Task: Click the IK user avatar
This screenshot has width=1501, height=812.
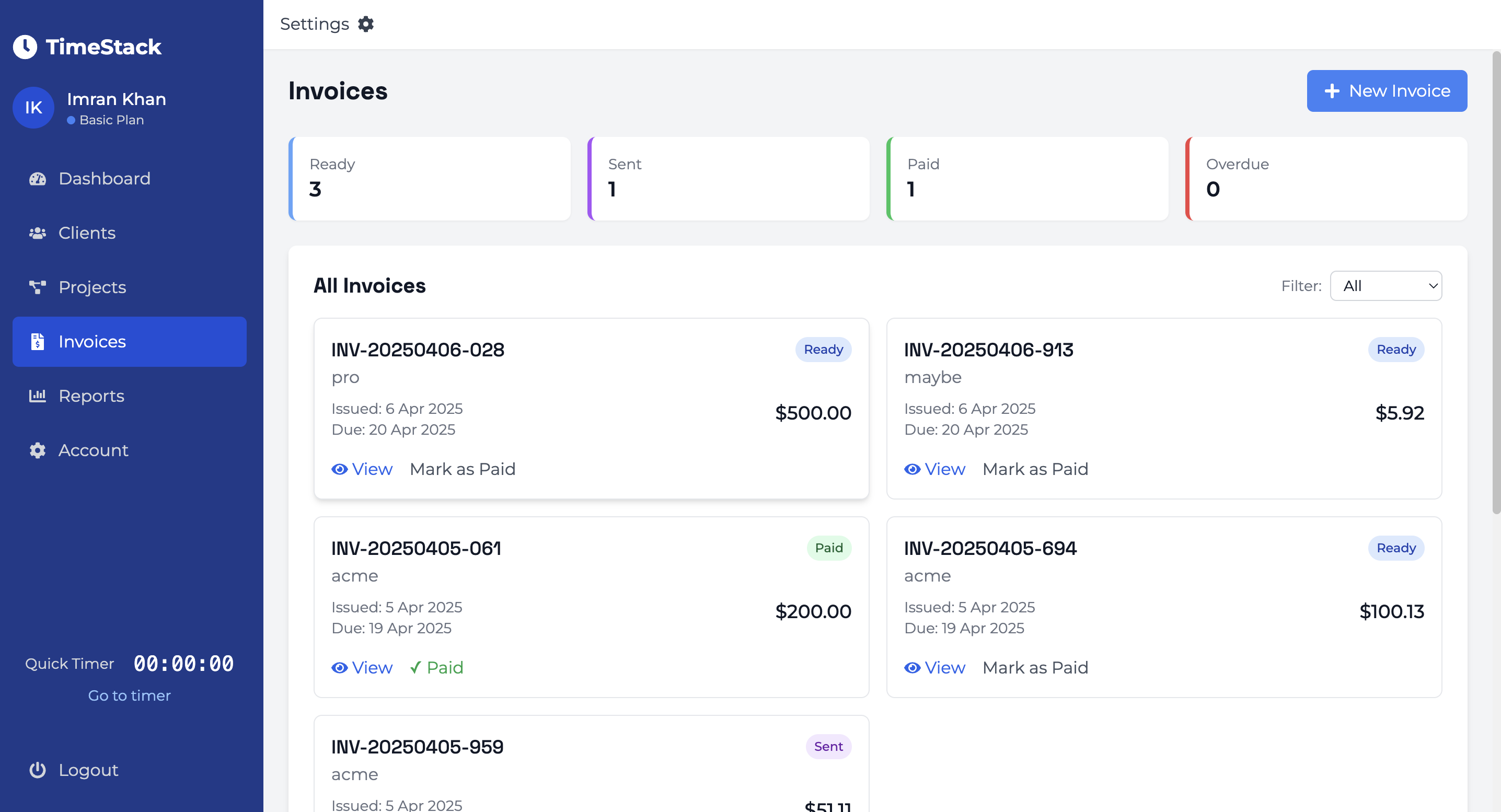Action: [x=33, y=108]
